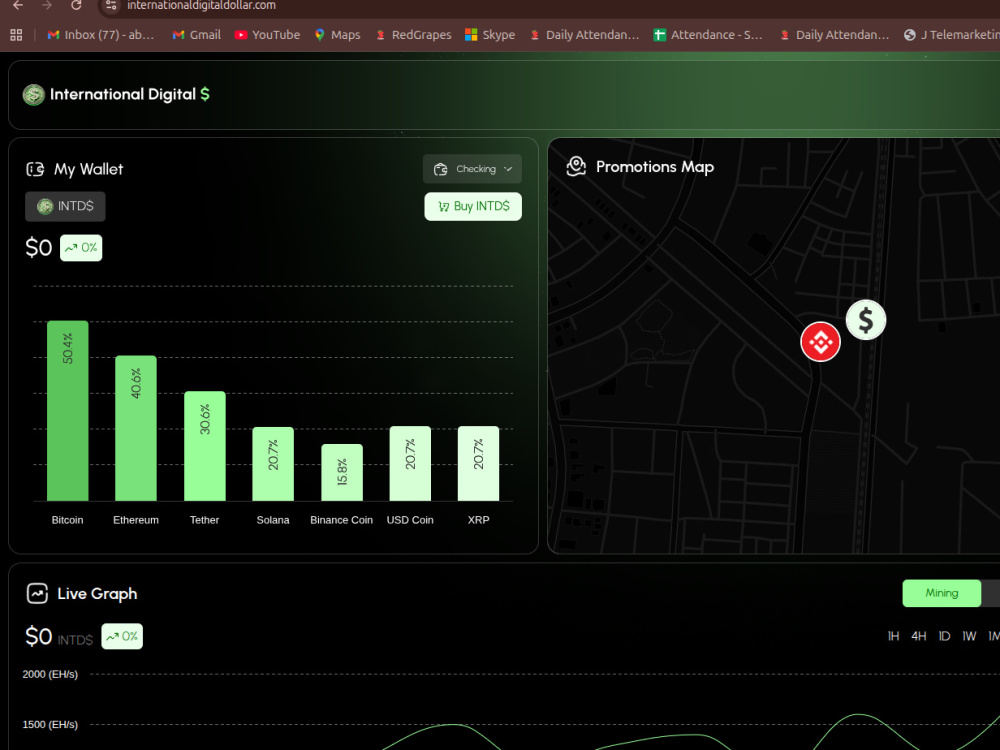Viewport: 1000px width, 750px height.
Task: Open the Gmail bookmark
Action: tap(196, 35)
